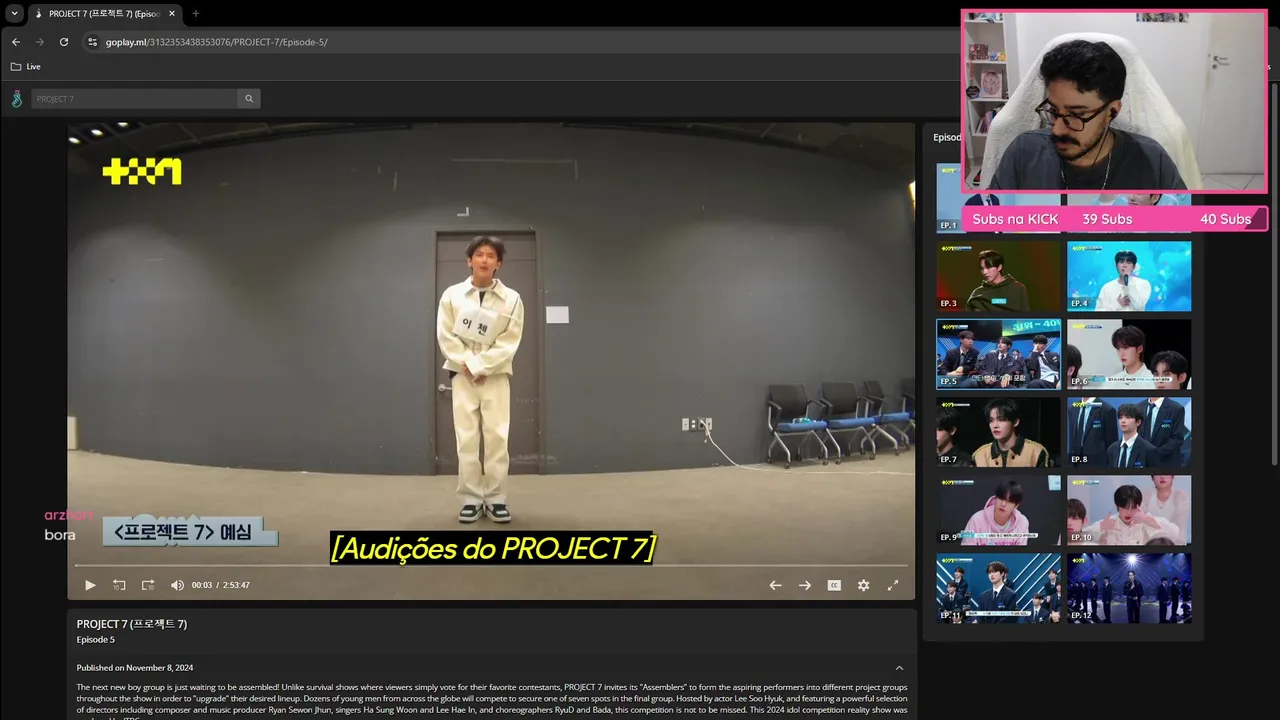Open the EP.10 thumbnail

coord(1129,510)
